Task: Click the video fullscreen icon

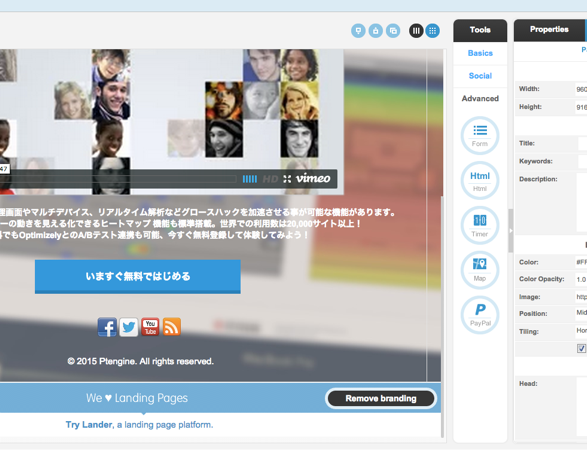Action: pos(287,179)
